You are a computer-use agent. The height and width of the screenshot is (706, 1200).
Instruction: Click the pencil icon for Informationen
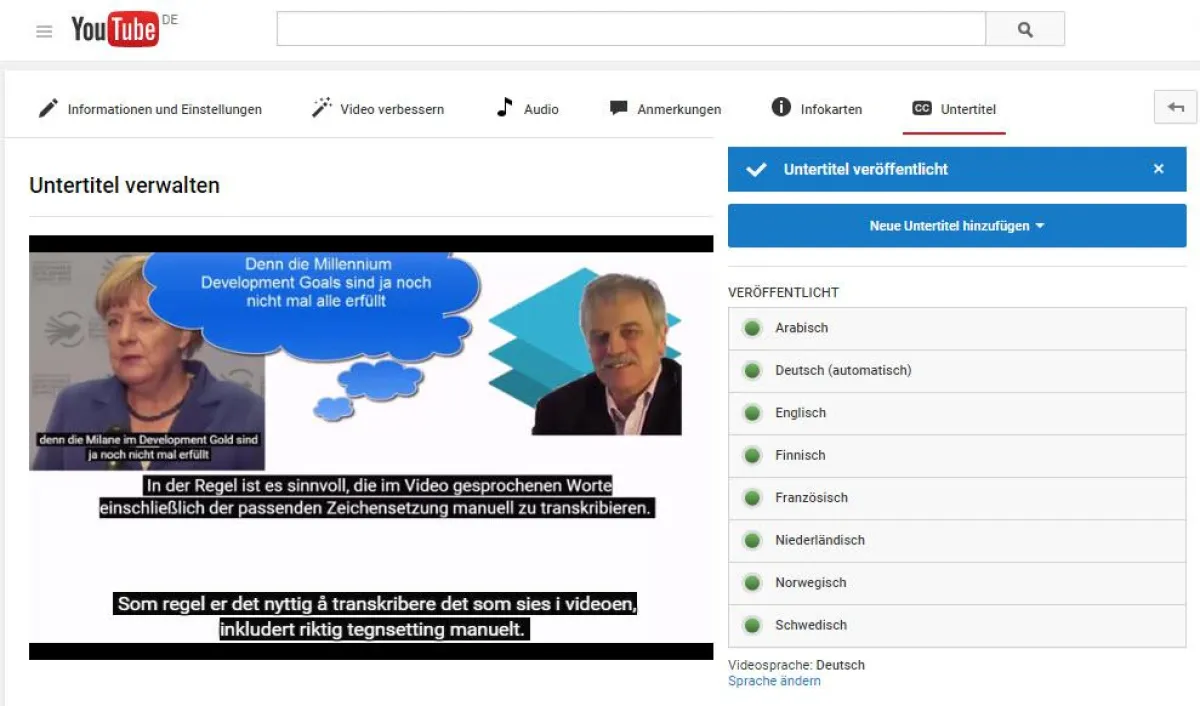[x=48, y=109]
